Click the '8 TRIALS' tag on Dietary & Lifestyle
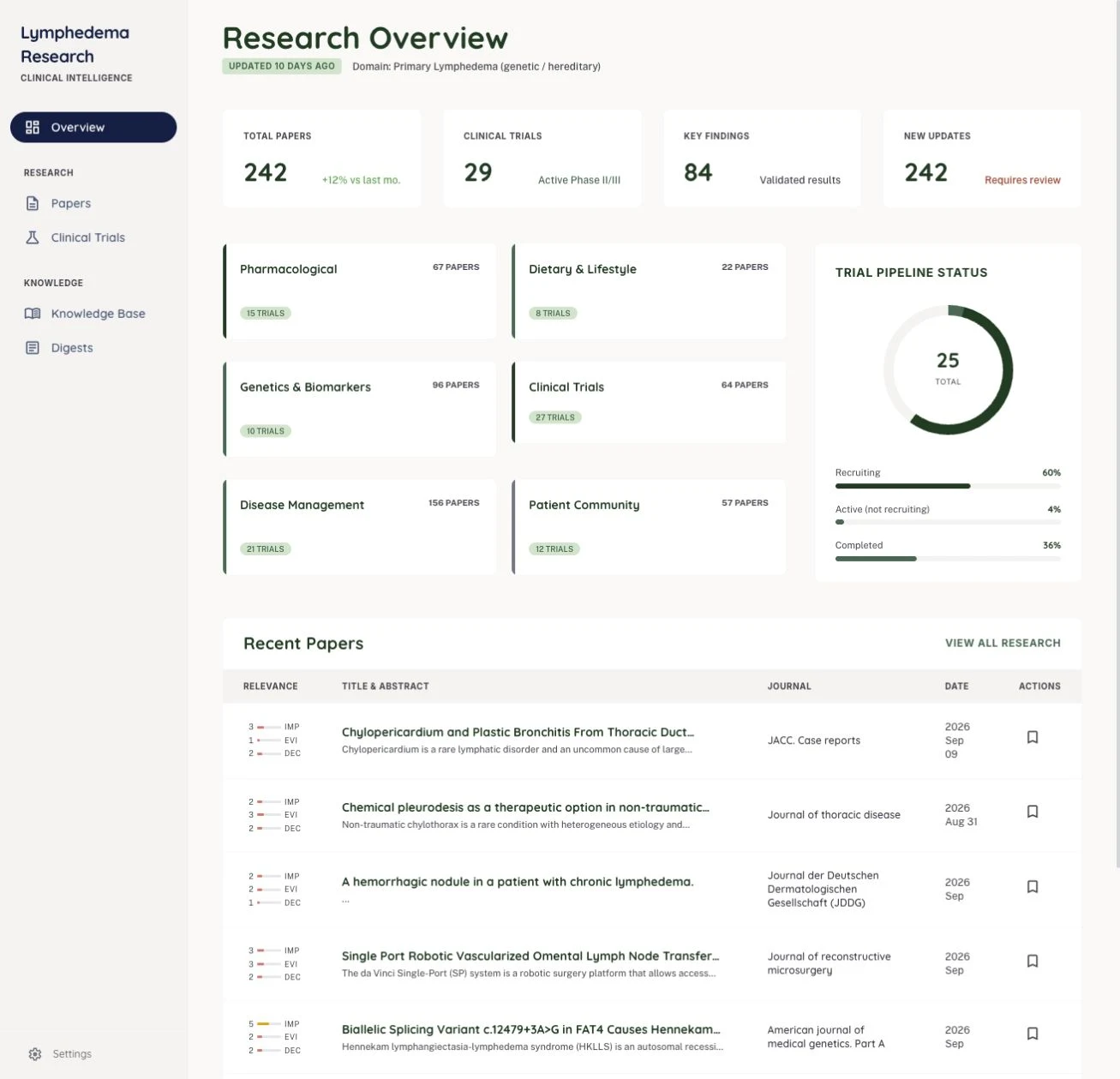 click(553, 313)
